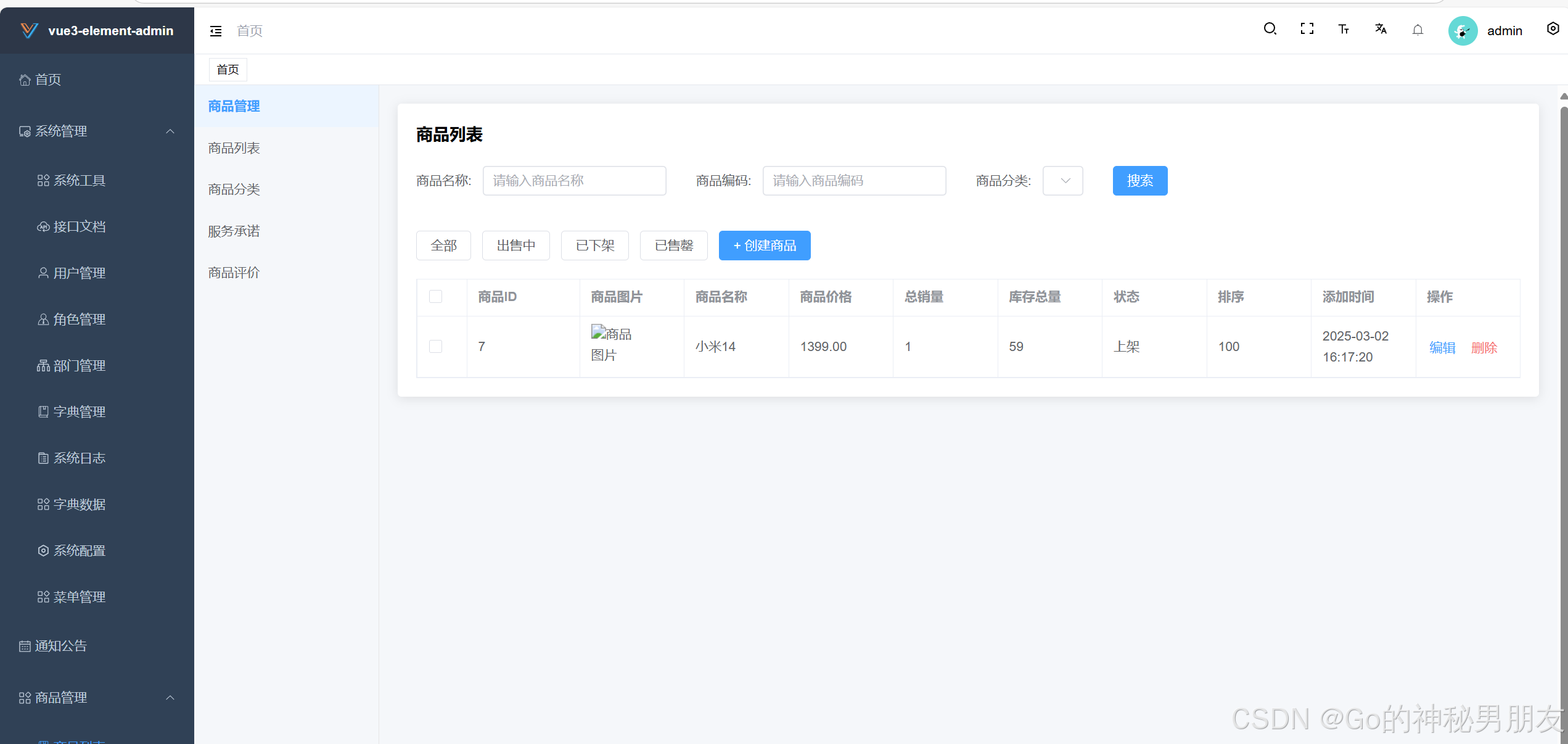This screenshot has height=744, width=1568.
Task: Click into the 商品名称 input field
Action: coord(573,181)
